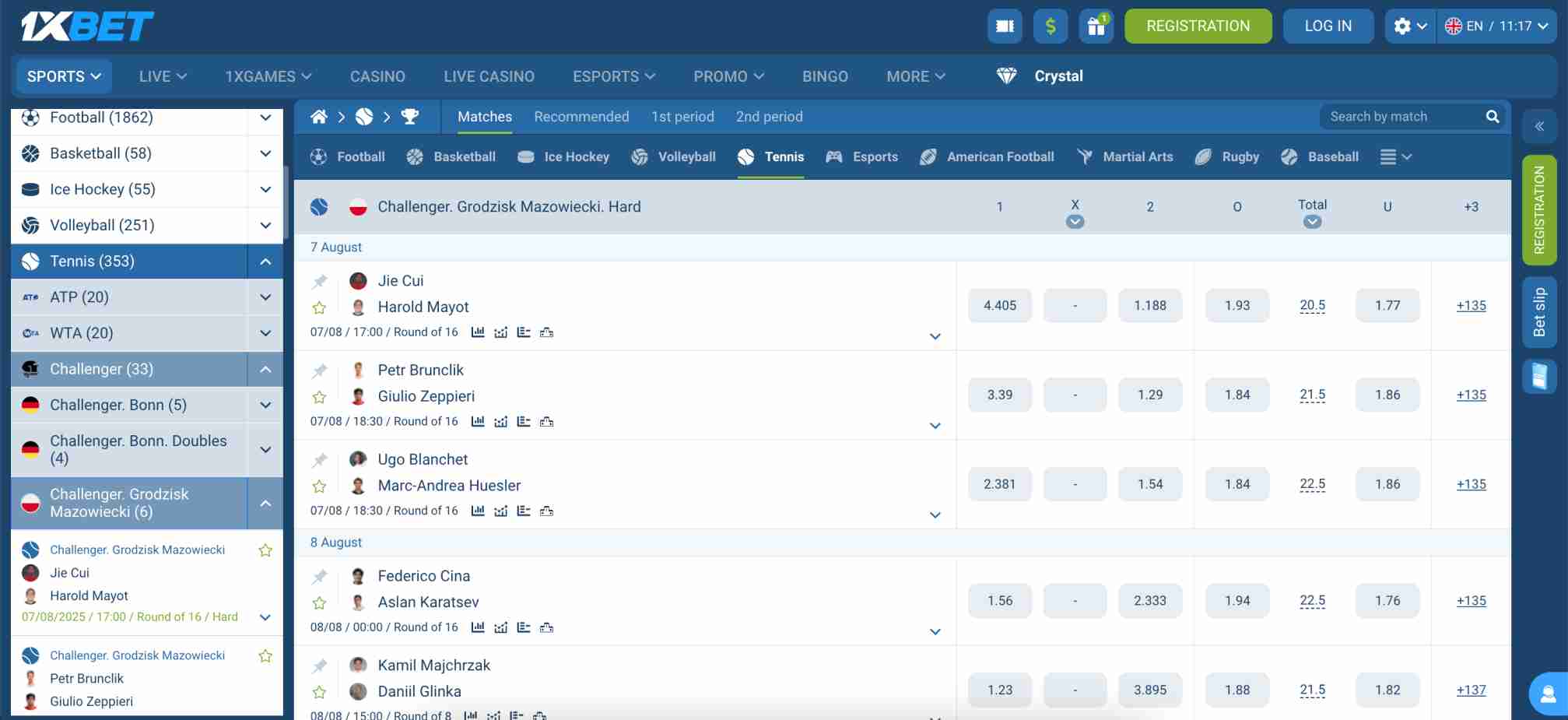Collapse the Challenger (33) section
The width and height of the screenshot is (1568, 720).
265,369
